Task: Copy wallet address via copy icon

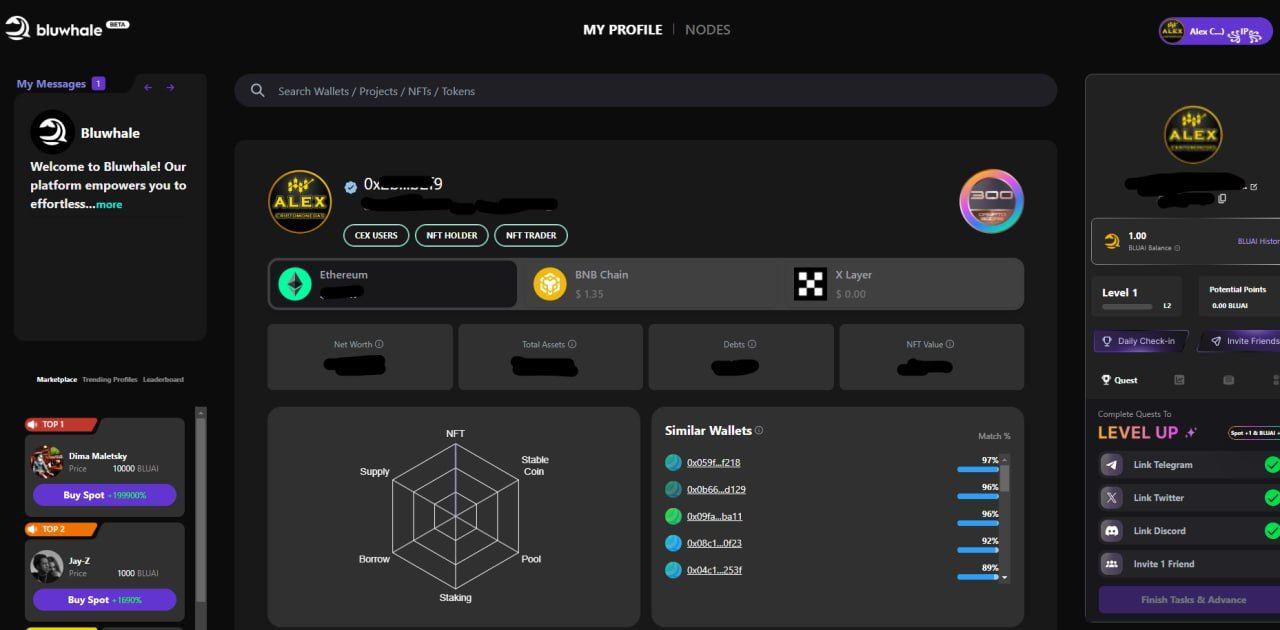Action: coord(1221,199)
